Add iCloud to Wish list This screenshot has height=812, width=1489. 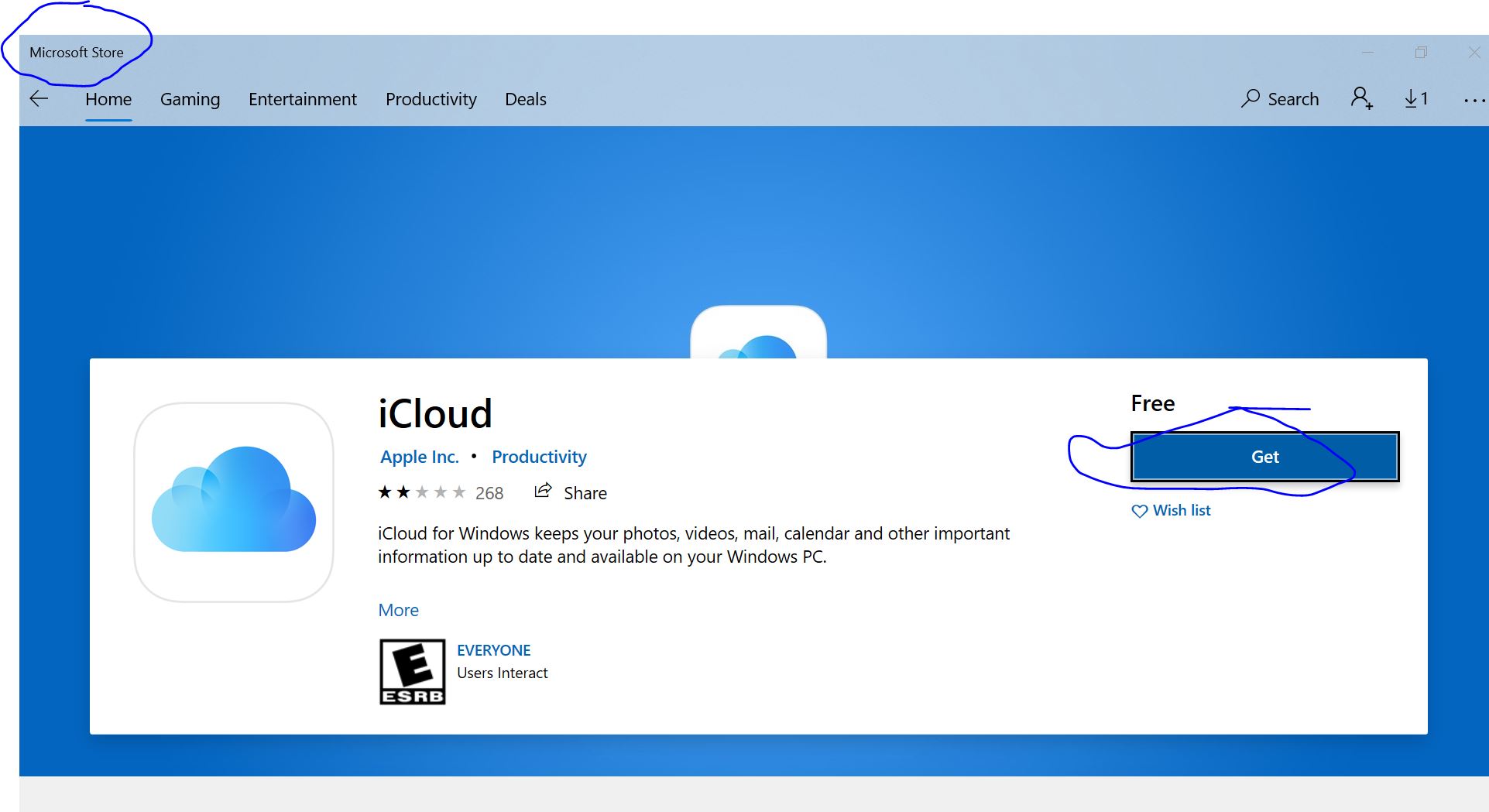tap(1171, 510)
